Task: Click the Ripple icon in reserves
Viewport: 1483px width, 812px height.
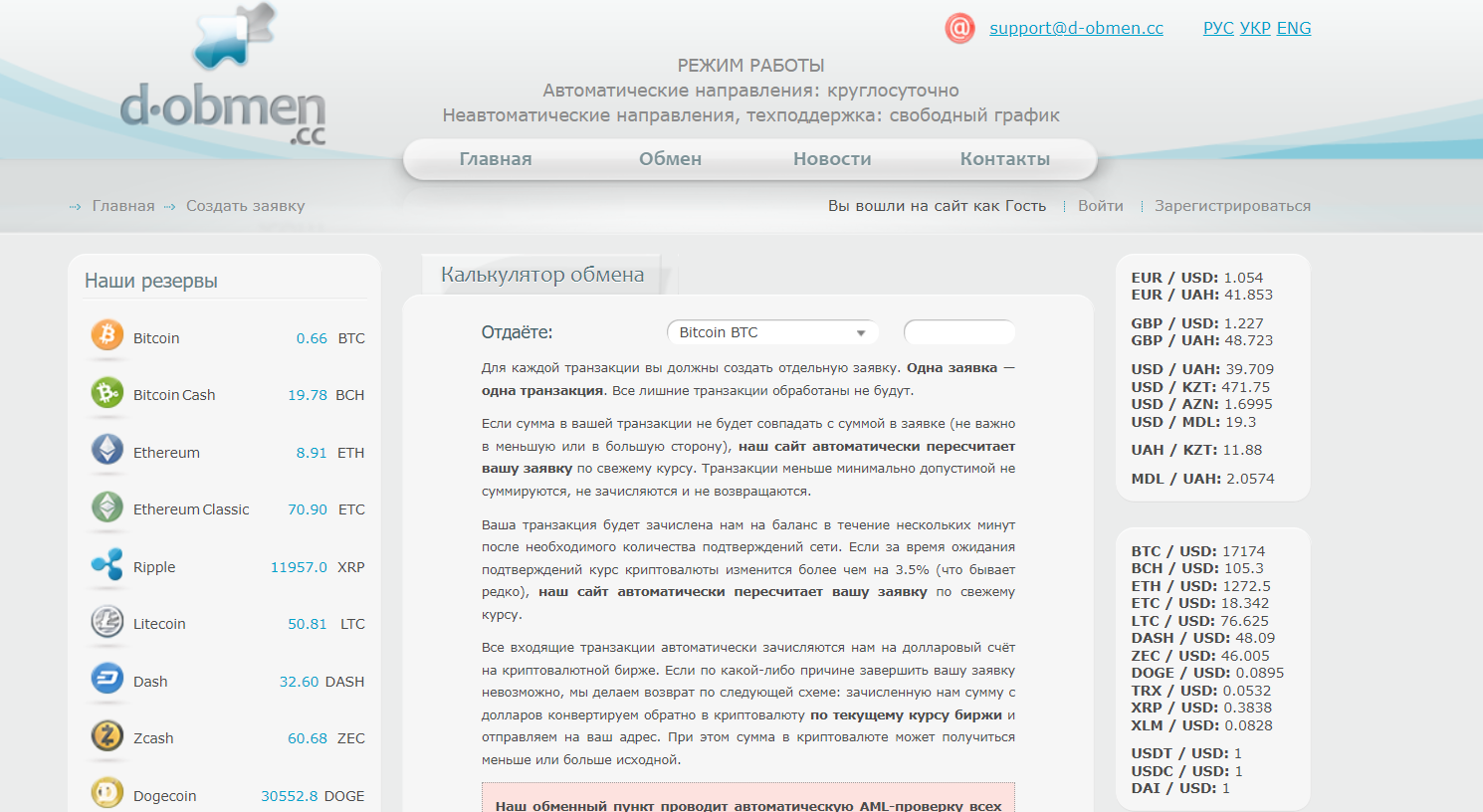Action: pyautogui.click(x=107, y=564)
